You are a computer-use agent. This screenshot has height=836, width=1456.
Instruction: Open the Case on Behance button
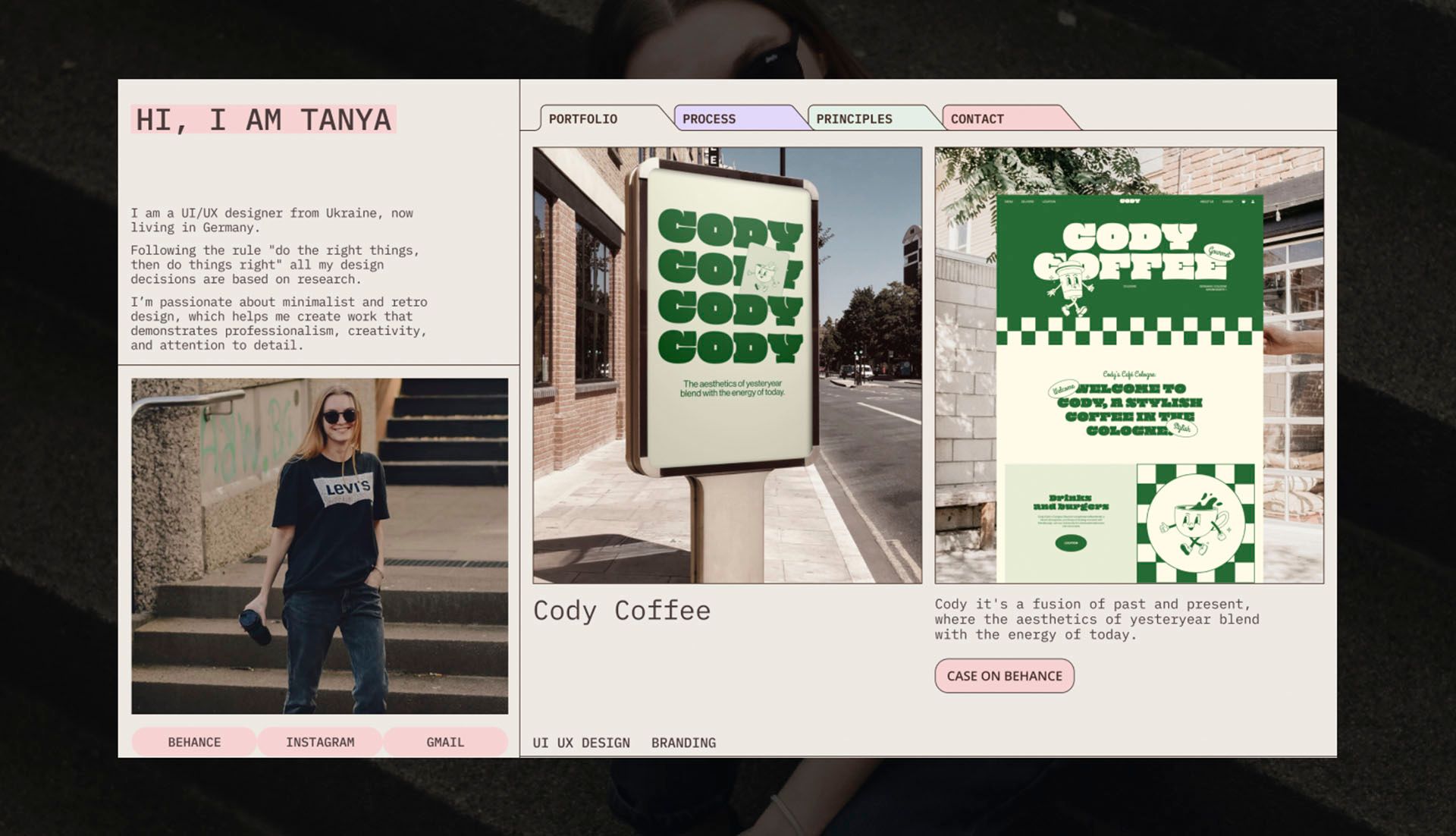(1004, 676)
